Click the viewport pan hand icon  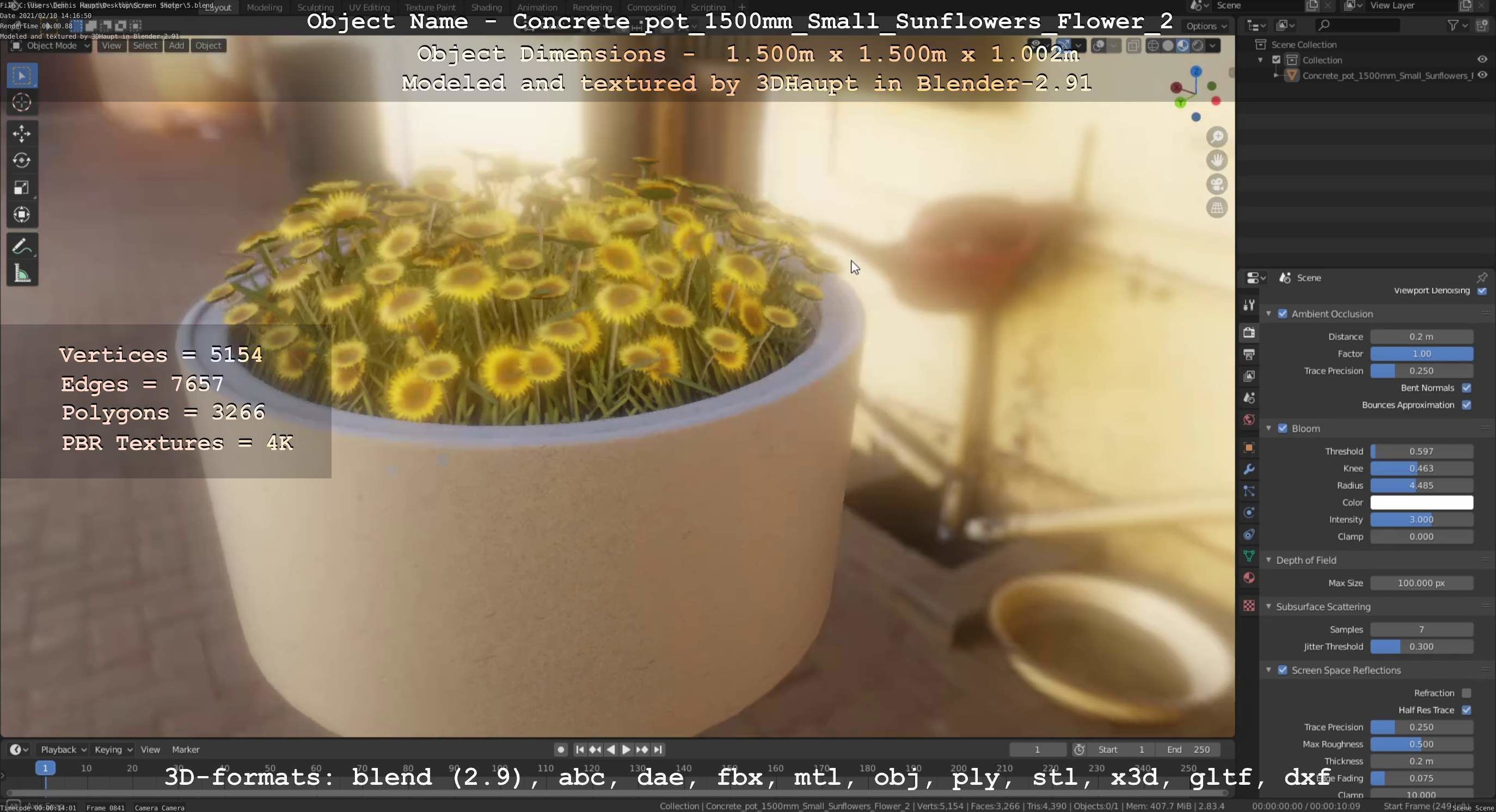coord(1217,160)
